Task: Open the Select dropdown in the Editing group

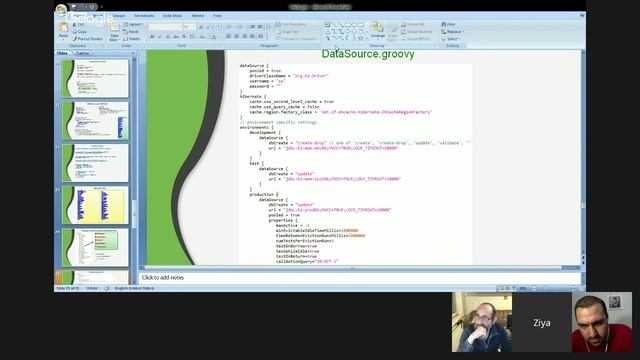Action: tap(451, 39)
